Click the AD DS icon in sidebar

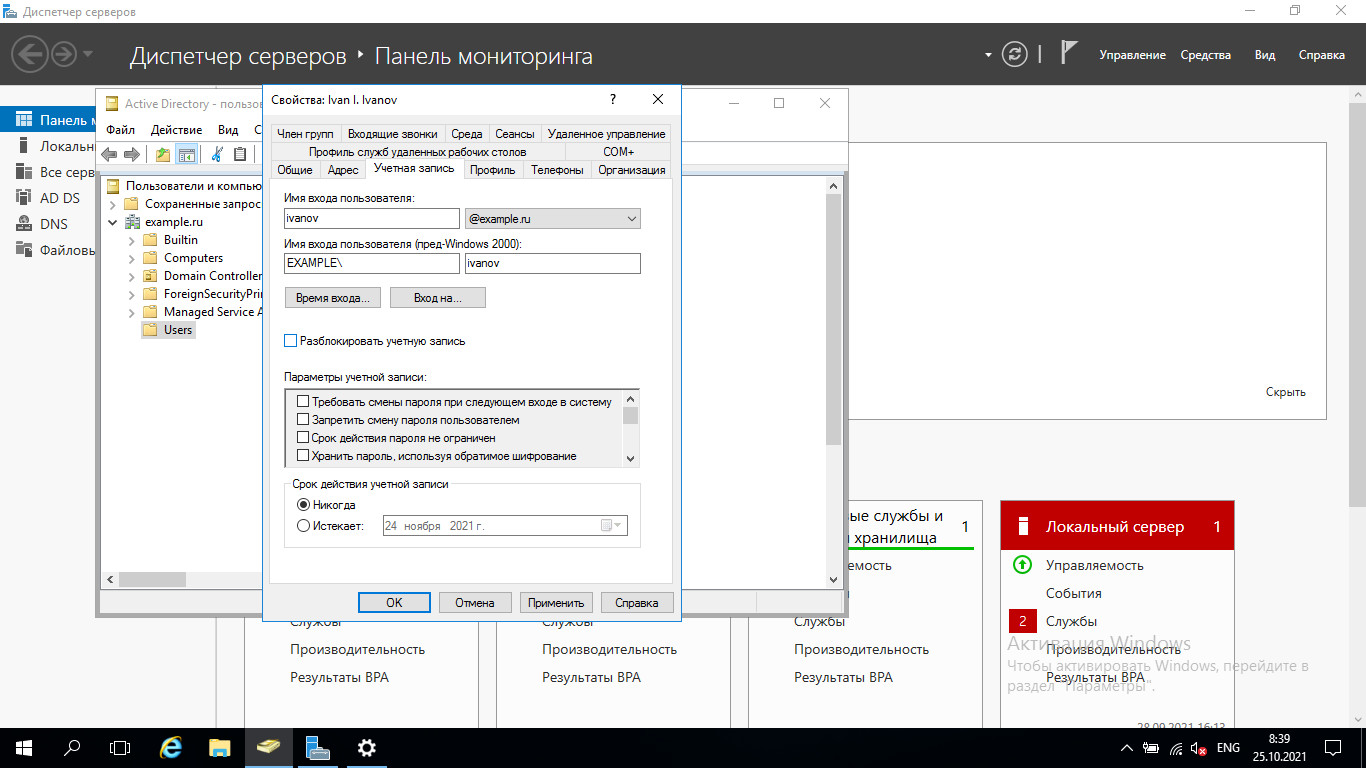(x=23, y=198)
